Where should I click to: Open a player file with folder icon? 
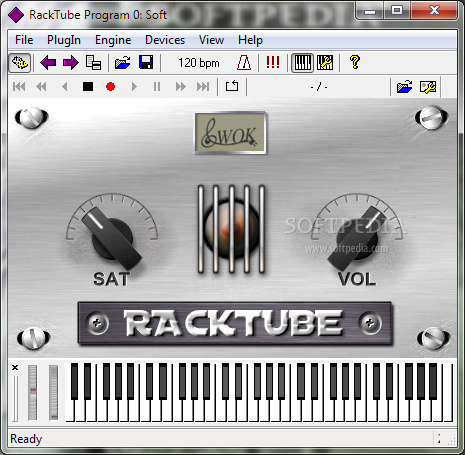point(404,87)
